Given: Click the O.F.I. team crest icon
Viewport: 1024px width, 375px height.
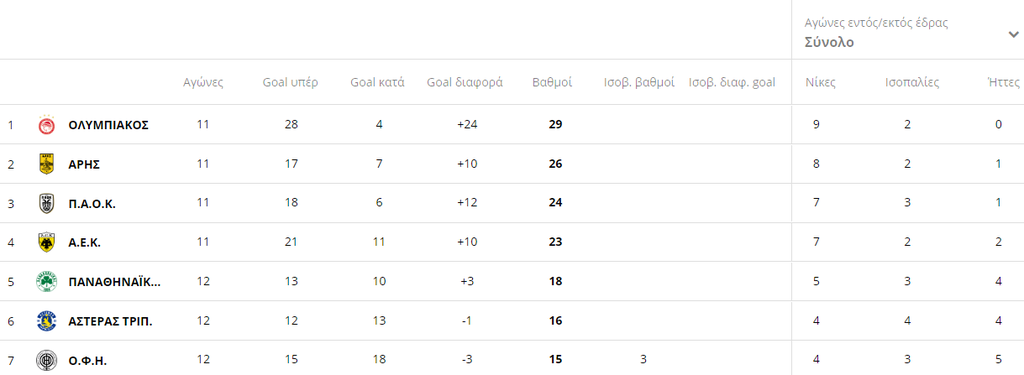Looking at the screenshot, I should point(47,360).
